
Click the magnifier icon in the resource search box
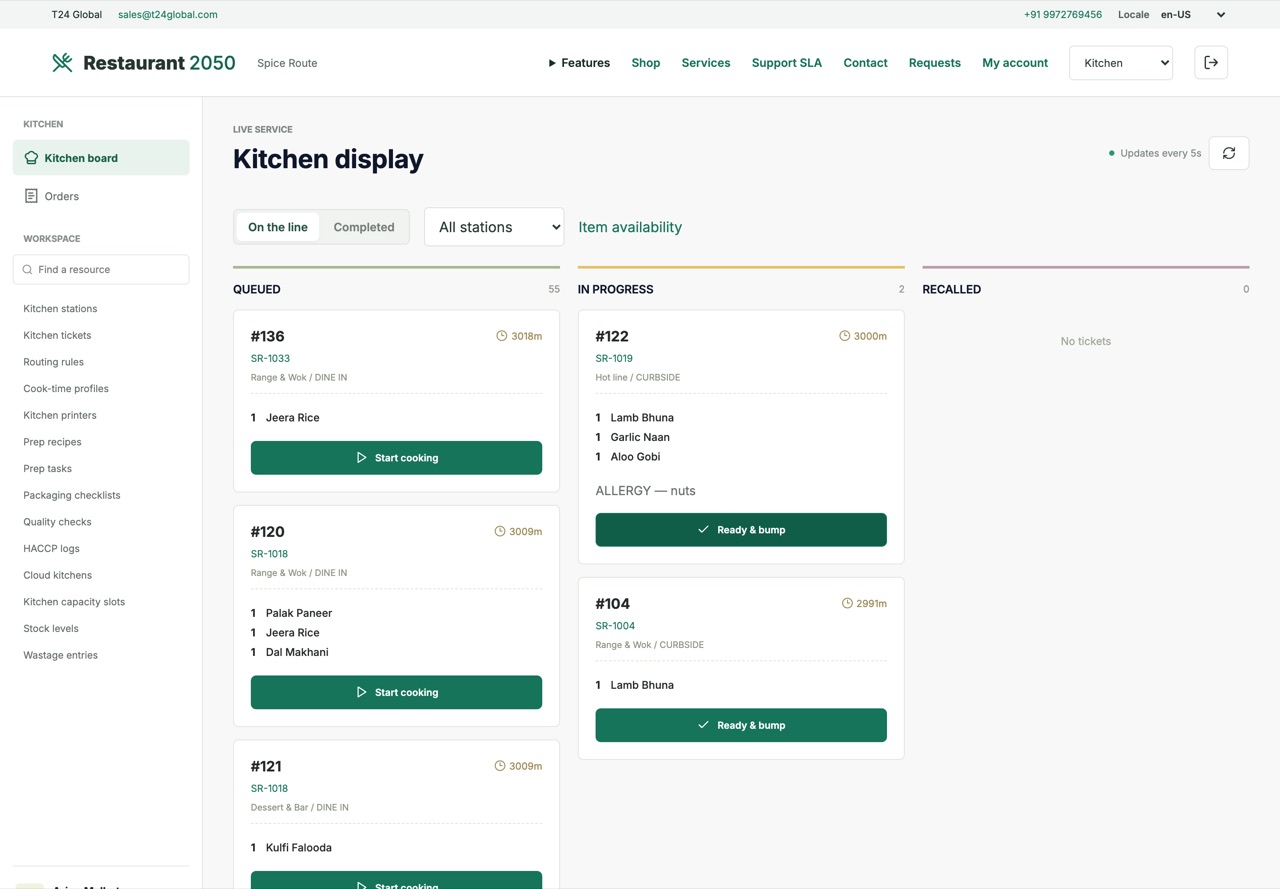pyautogui.click(x=27, y=270)
